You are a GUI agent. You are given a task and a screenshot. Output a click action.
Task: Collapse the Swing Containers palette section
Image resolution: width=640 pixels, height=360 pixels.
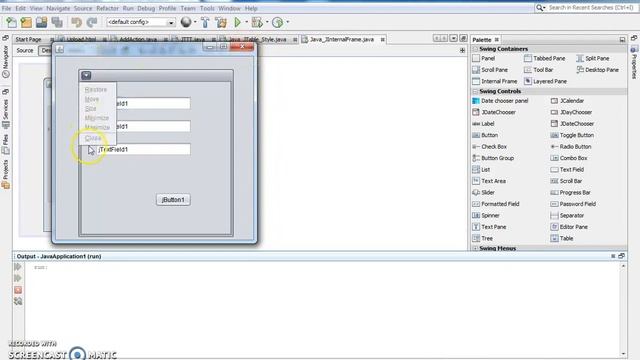476,49
